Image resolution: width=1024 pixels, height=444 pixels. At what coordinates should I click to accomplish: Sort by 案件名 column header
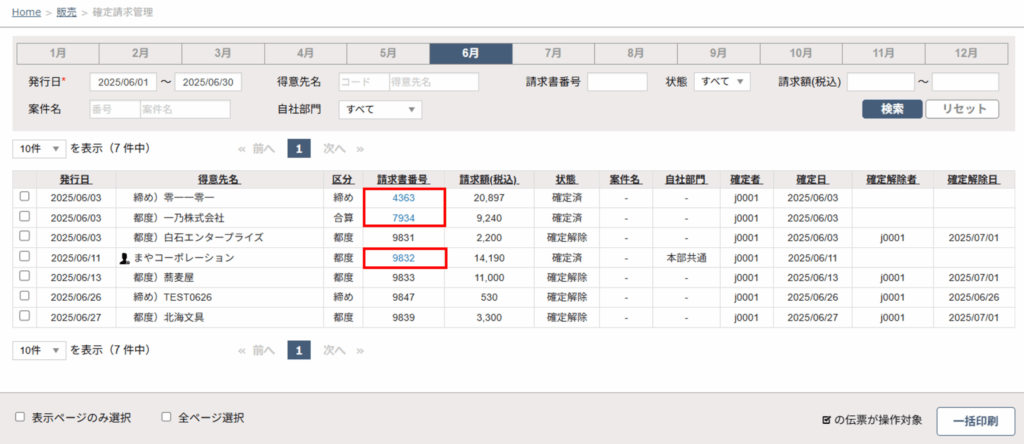coord(626,179)
